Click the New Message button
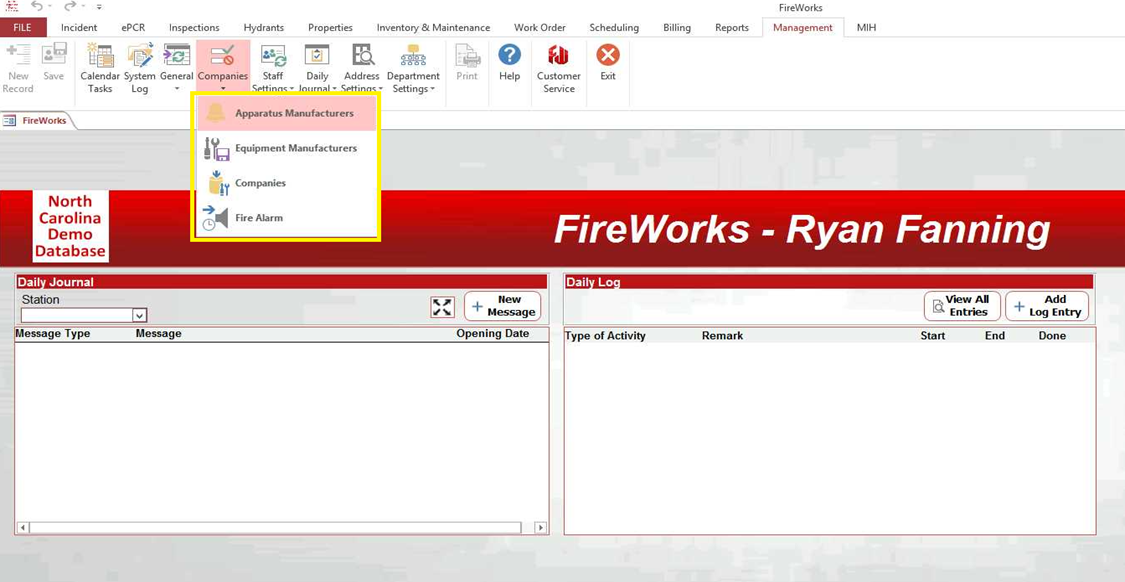Screen dimensions: 1125x582 point(502,306)
